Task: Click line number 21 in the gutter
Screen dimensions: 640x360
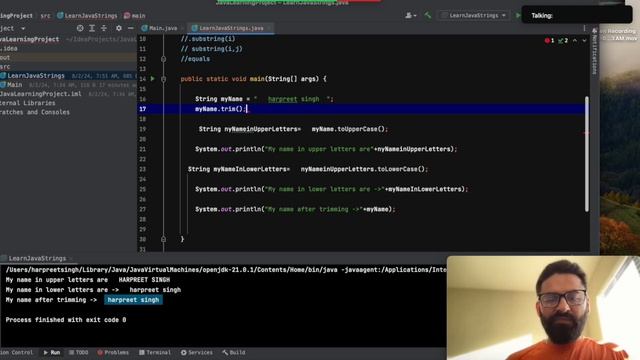Action: pos(142,149)
